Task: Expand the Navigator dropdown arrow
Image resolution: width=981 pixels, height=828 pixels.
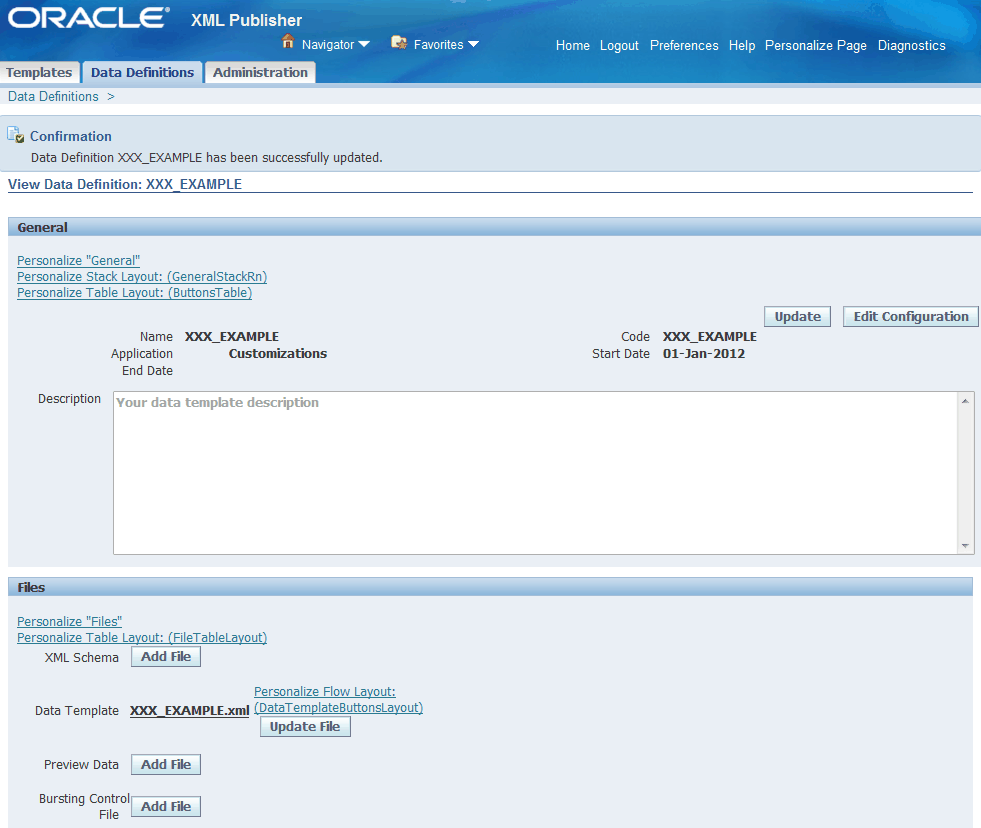Action: tap(363, 44)
